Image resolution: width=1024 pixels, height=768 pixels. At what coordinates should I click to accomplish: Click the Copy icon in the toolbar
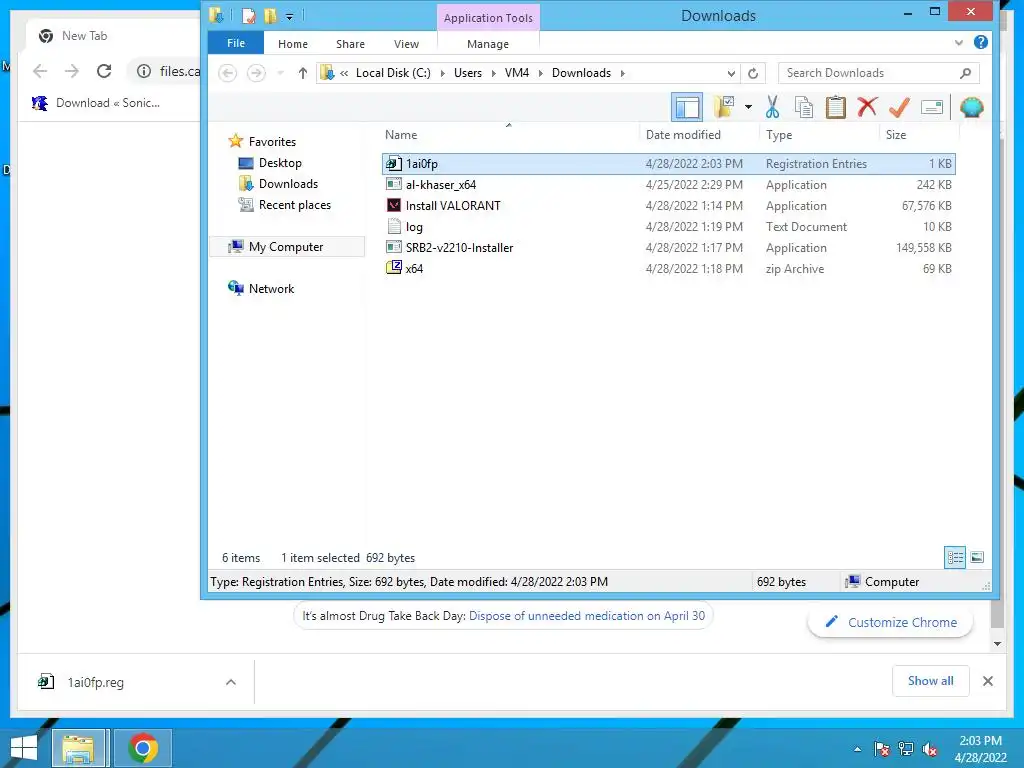click(x=804, y=107)
